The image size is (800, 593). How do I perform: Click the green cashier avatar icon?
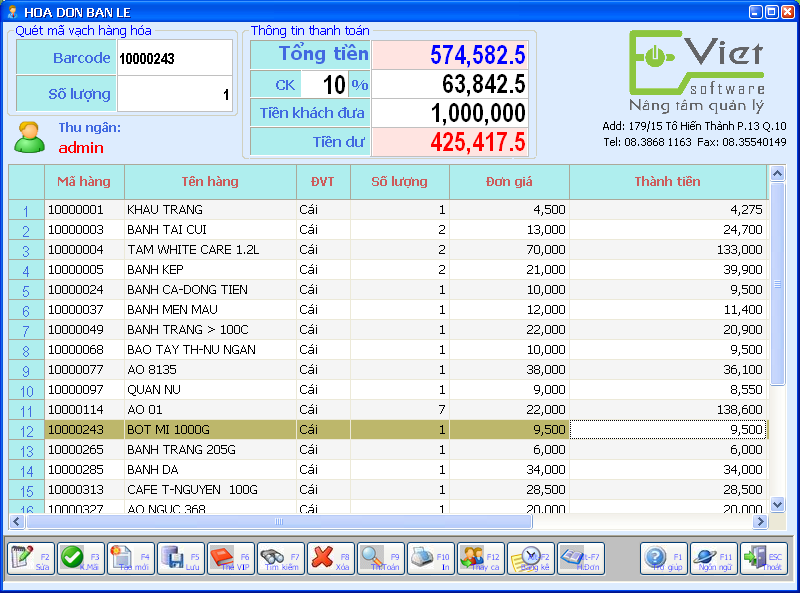pos(29,137)
